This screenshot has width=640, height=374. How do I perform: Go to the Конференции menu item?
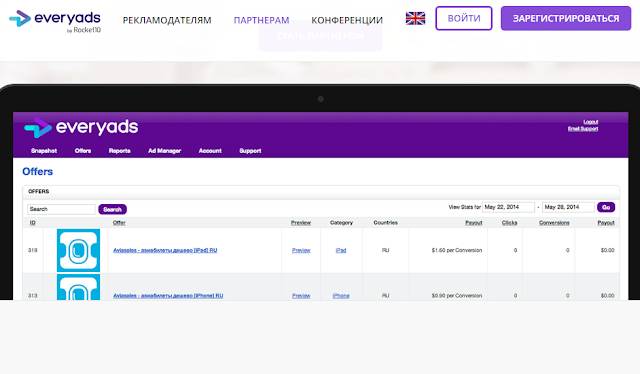pyautogui.click(x=347, y=20)
